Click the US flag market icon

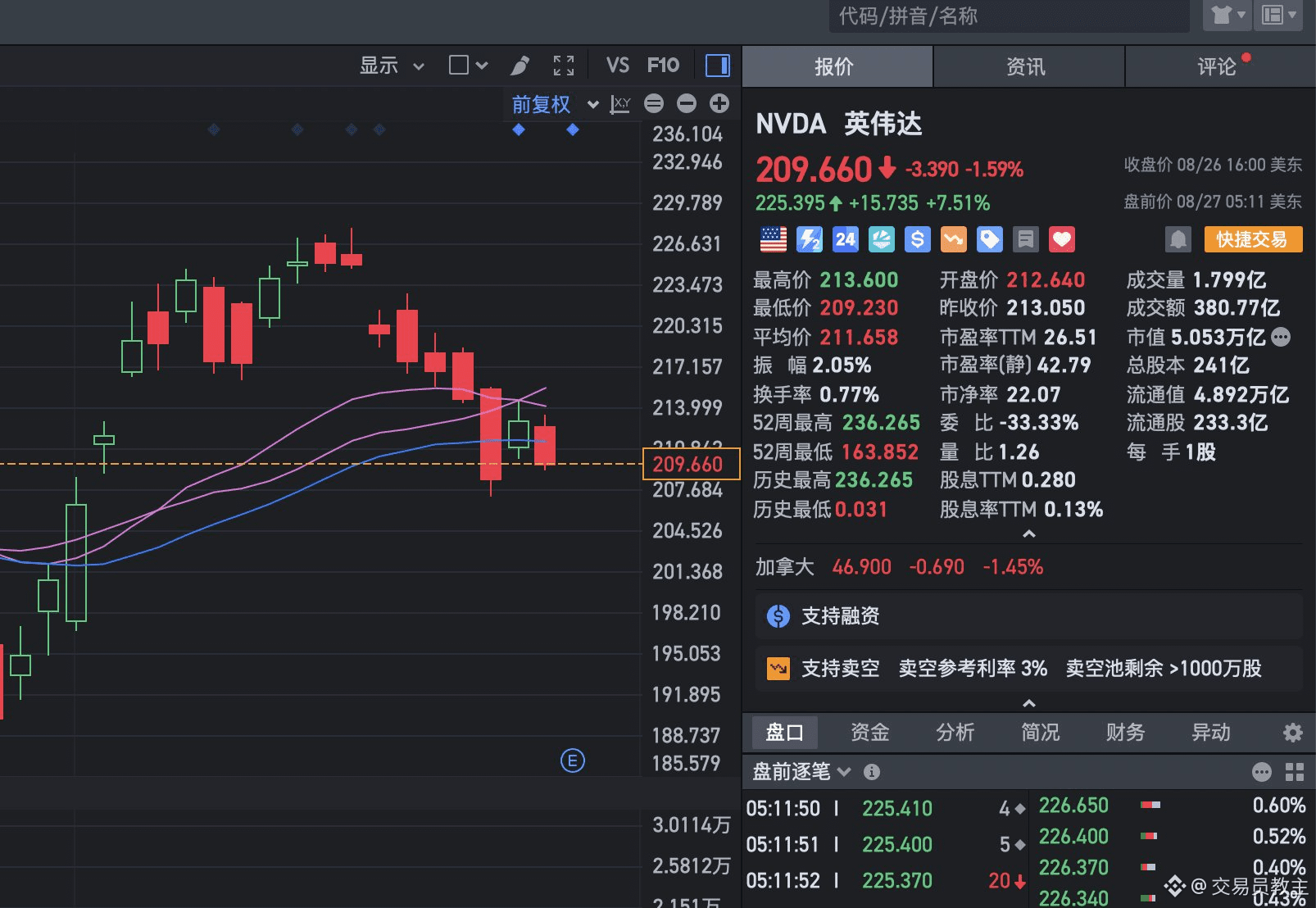pyautogui.click(x=774, y=239)
